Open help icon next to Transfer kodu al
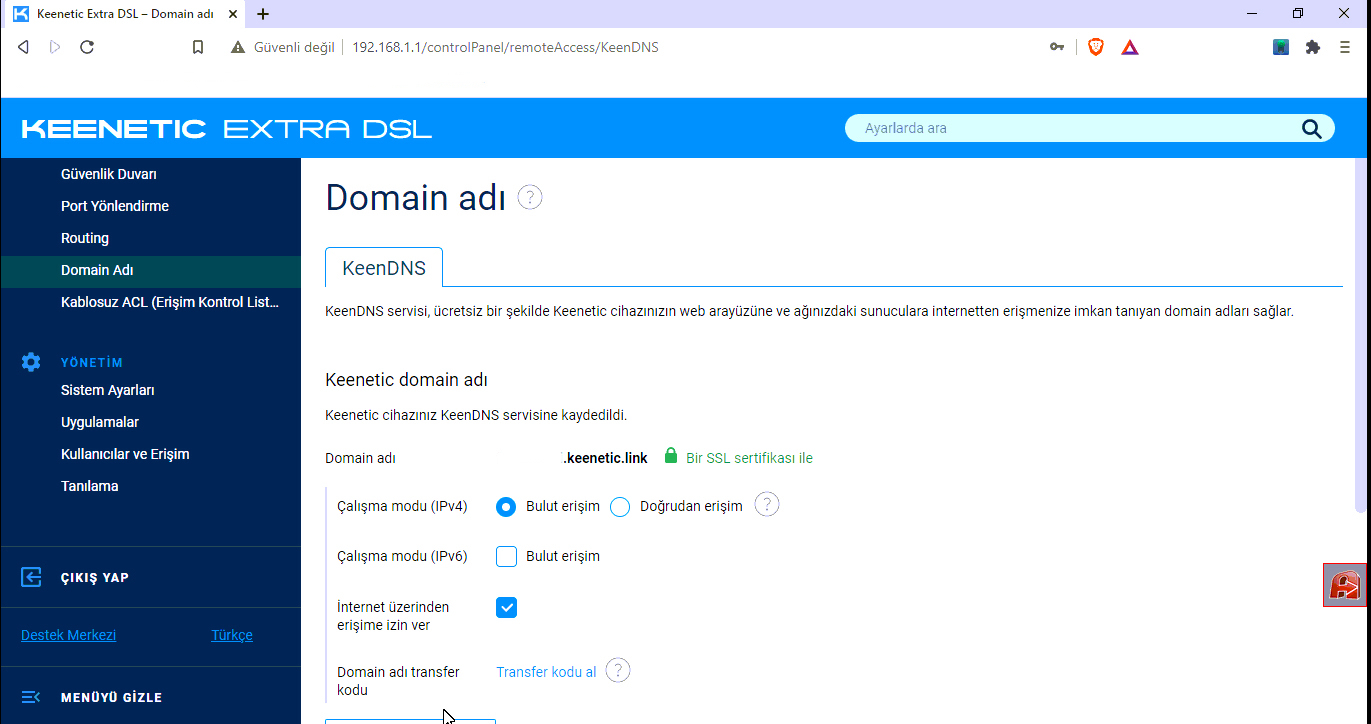The width and height of the screenshot is (1371, 724). click(618, 670)
